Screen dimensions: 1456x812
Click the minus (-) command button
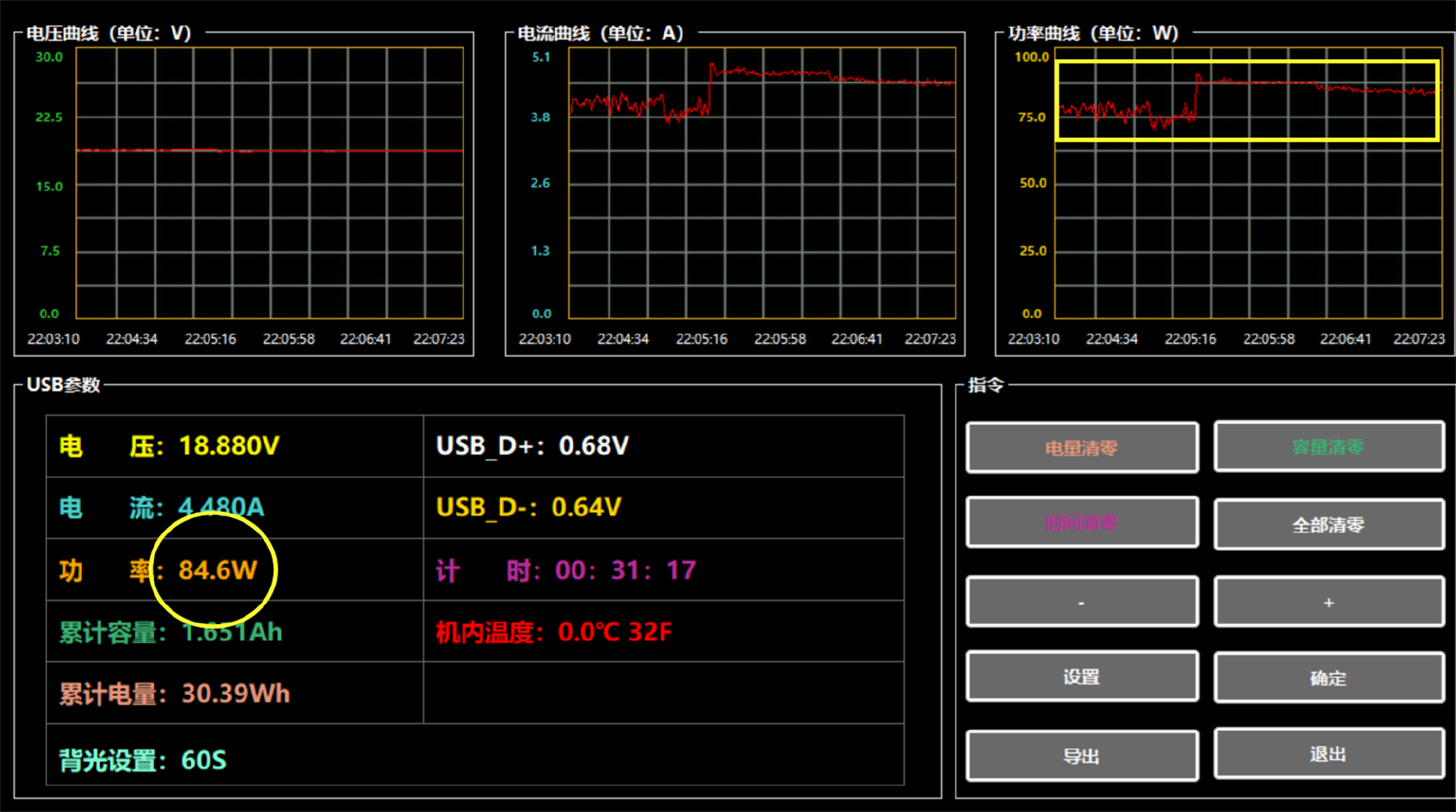pyautogui.click(x=1082, y=602)
